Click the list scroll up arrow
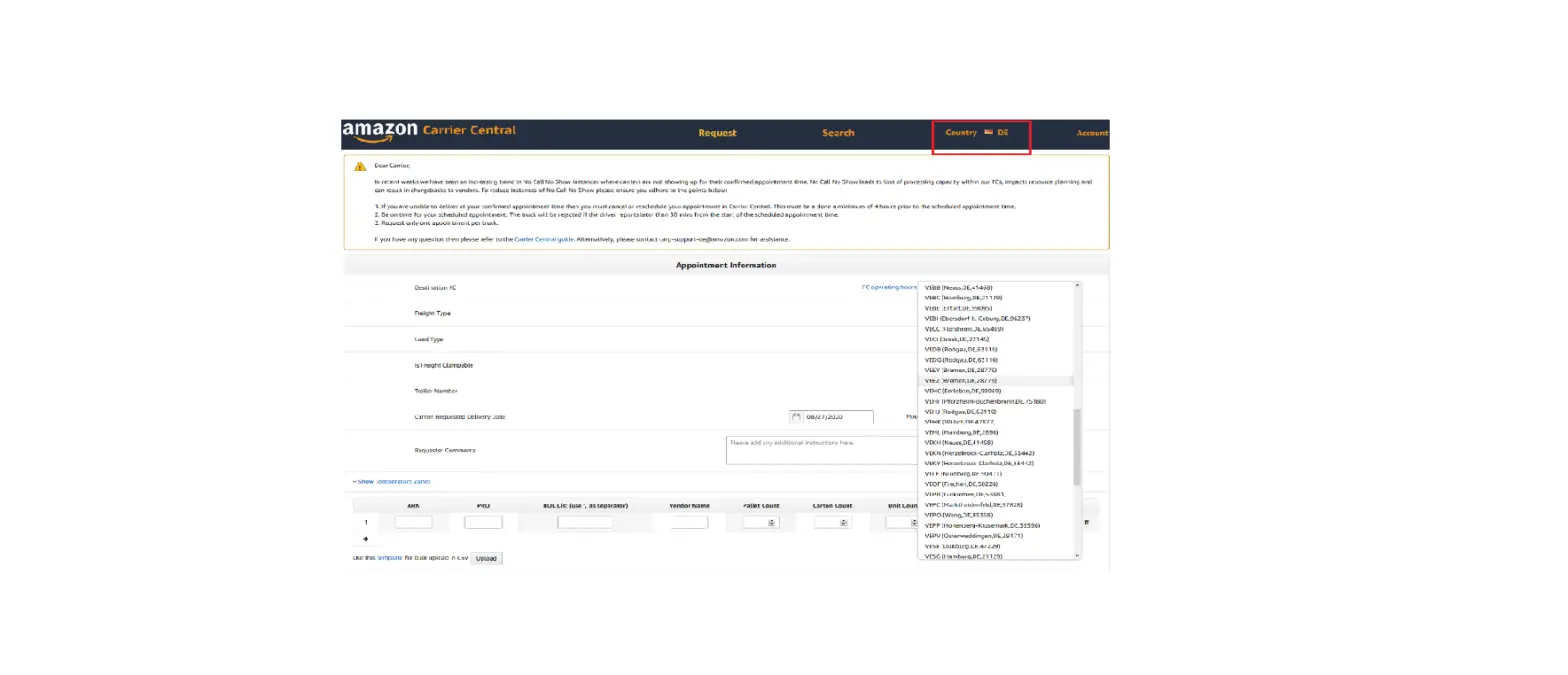 (1077, 285)
